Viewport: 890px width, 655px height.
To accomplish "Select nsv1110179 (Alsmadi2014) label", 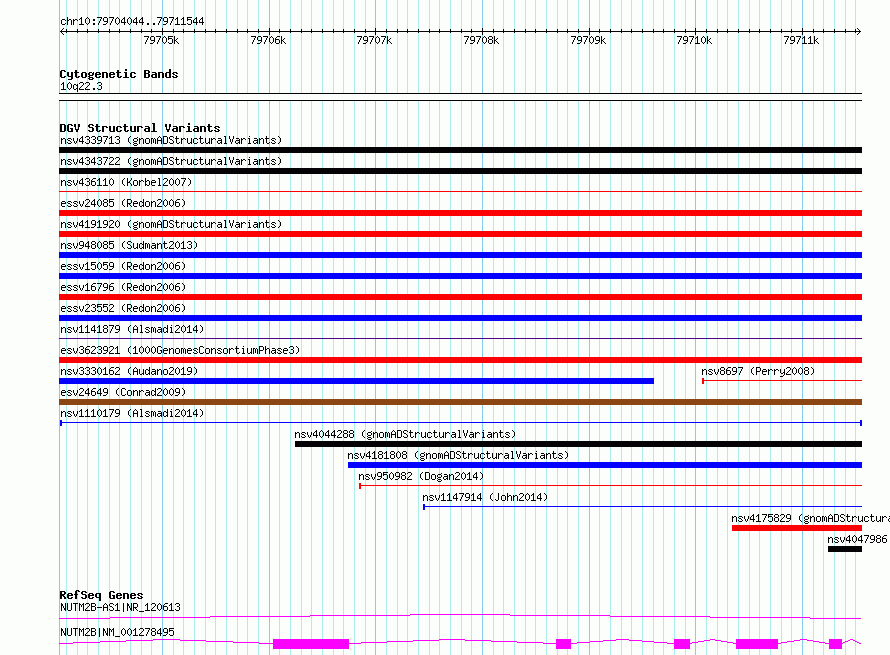I will tap(132, 413).
